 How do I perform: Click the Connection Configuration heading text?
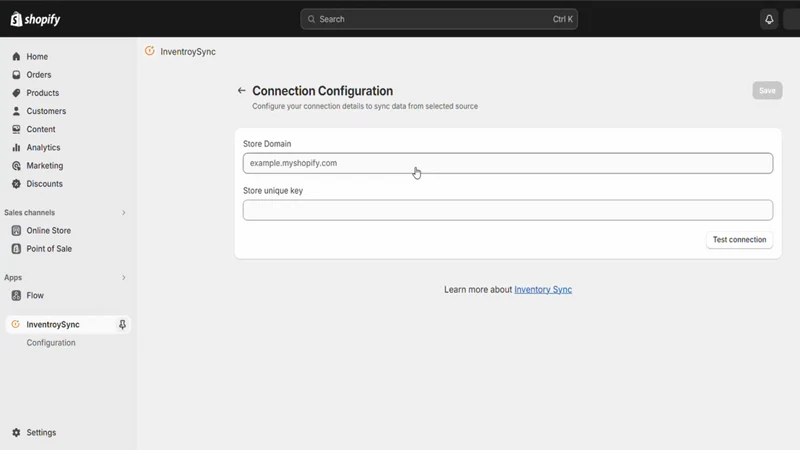[x=322, y=91]
